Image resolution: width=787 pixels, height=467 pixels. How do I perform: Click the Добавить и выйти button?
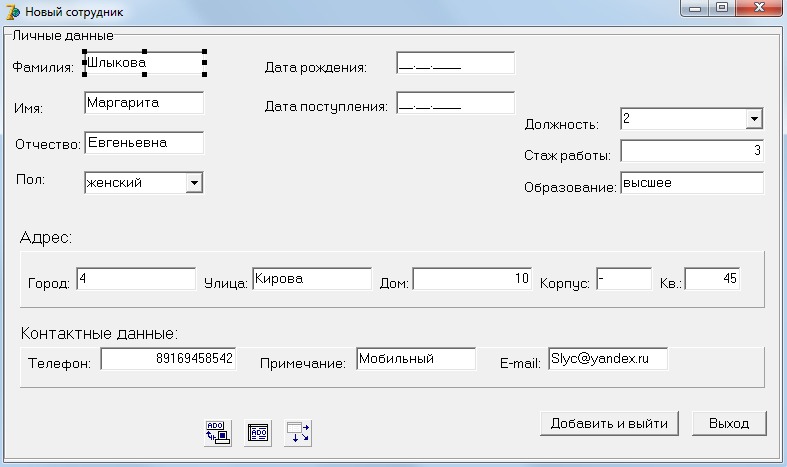pyautogui.click(x=609, y=423)
